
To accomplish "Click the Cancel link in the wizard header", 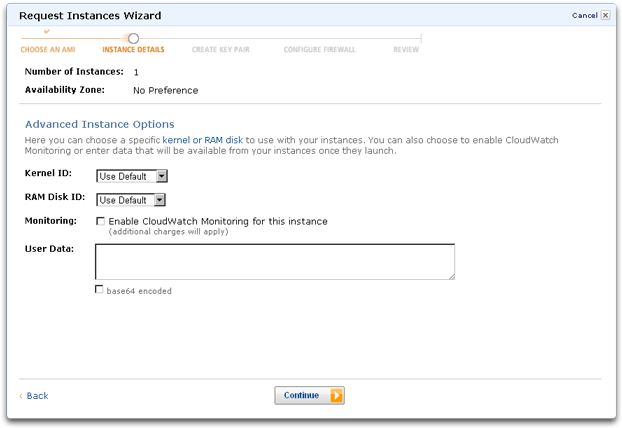I will click(584, 15).
